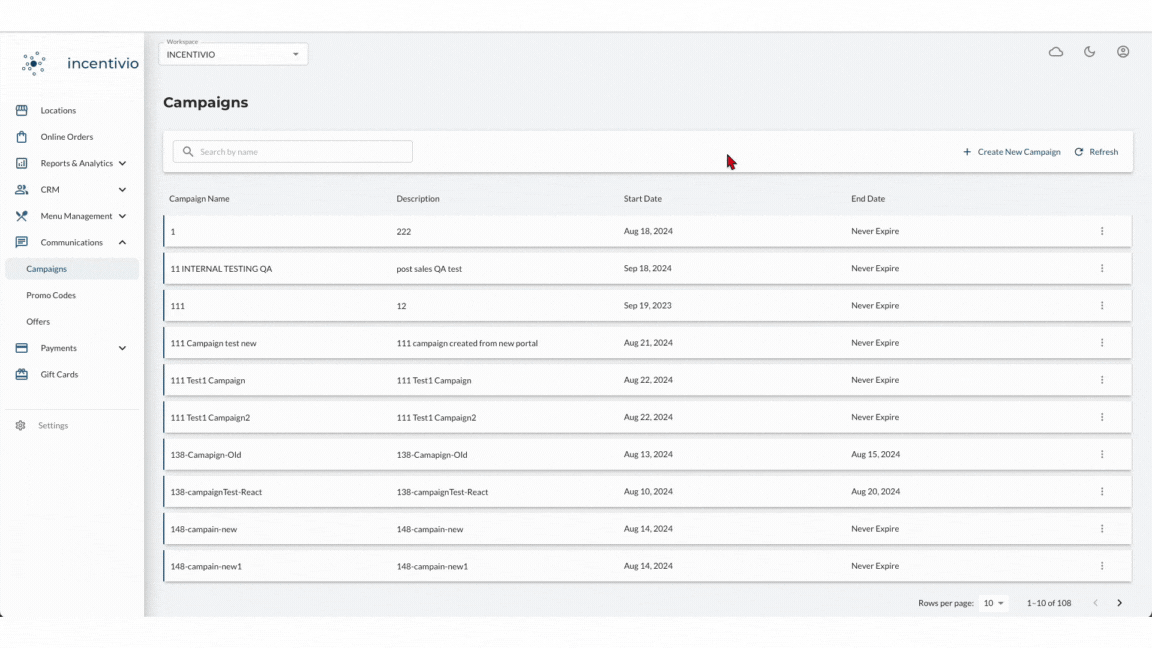
Task: Select Promo Codes in the sidebar
Action: 51,295
